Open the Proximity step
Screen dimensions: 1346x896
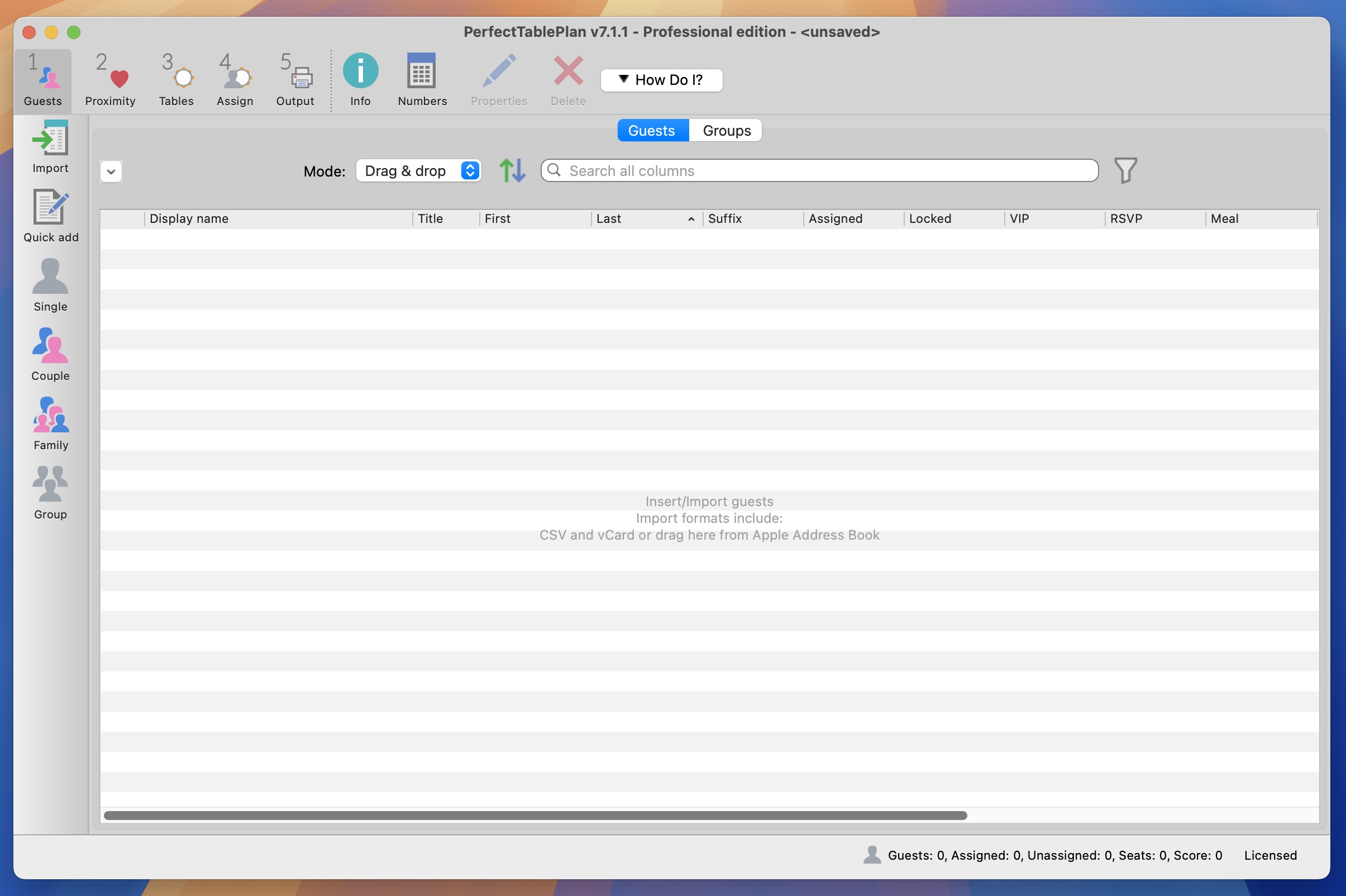pos(110,79)
